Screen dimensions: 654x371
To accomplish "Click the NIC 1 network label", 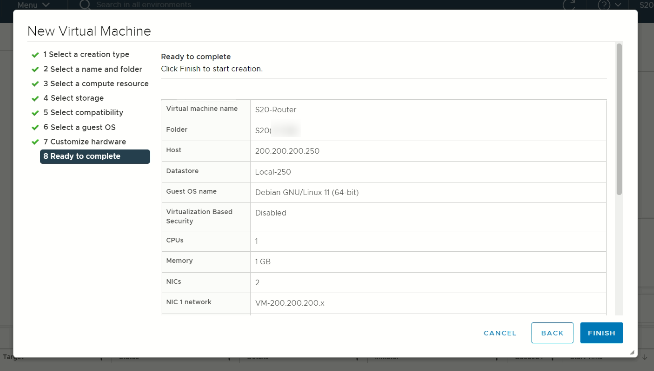I will click(189, 302).
